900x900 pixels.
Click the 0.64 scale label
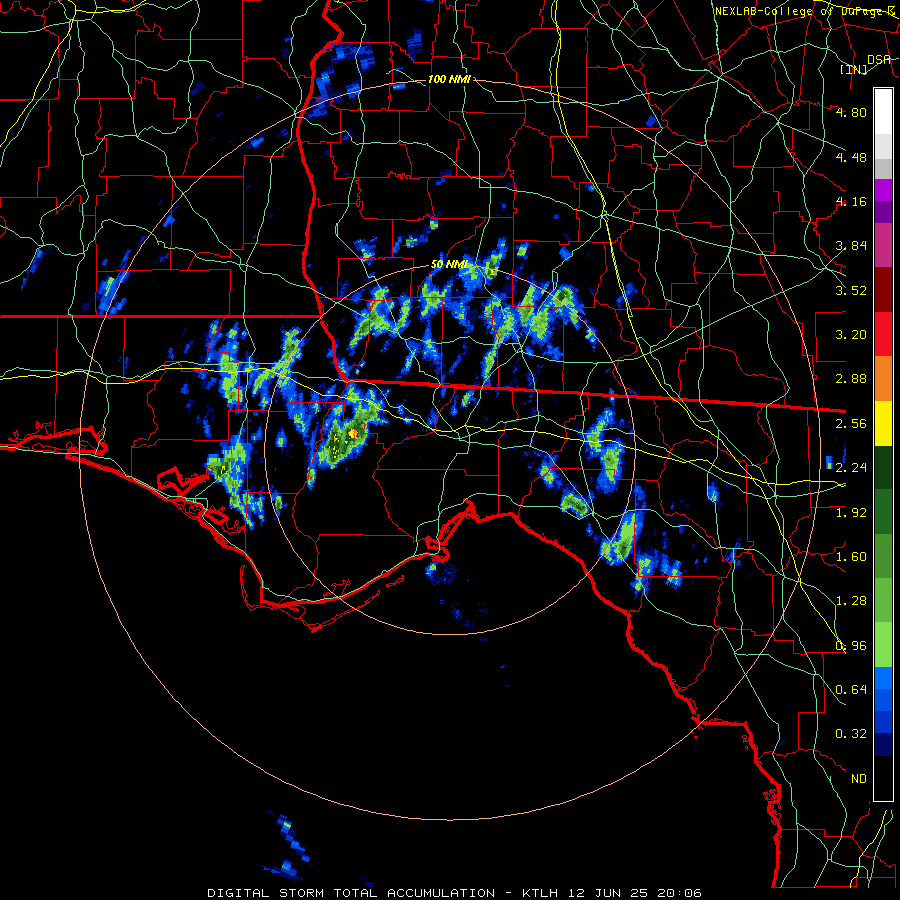(851, 690)
